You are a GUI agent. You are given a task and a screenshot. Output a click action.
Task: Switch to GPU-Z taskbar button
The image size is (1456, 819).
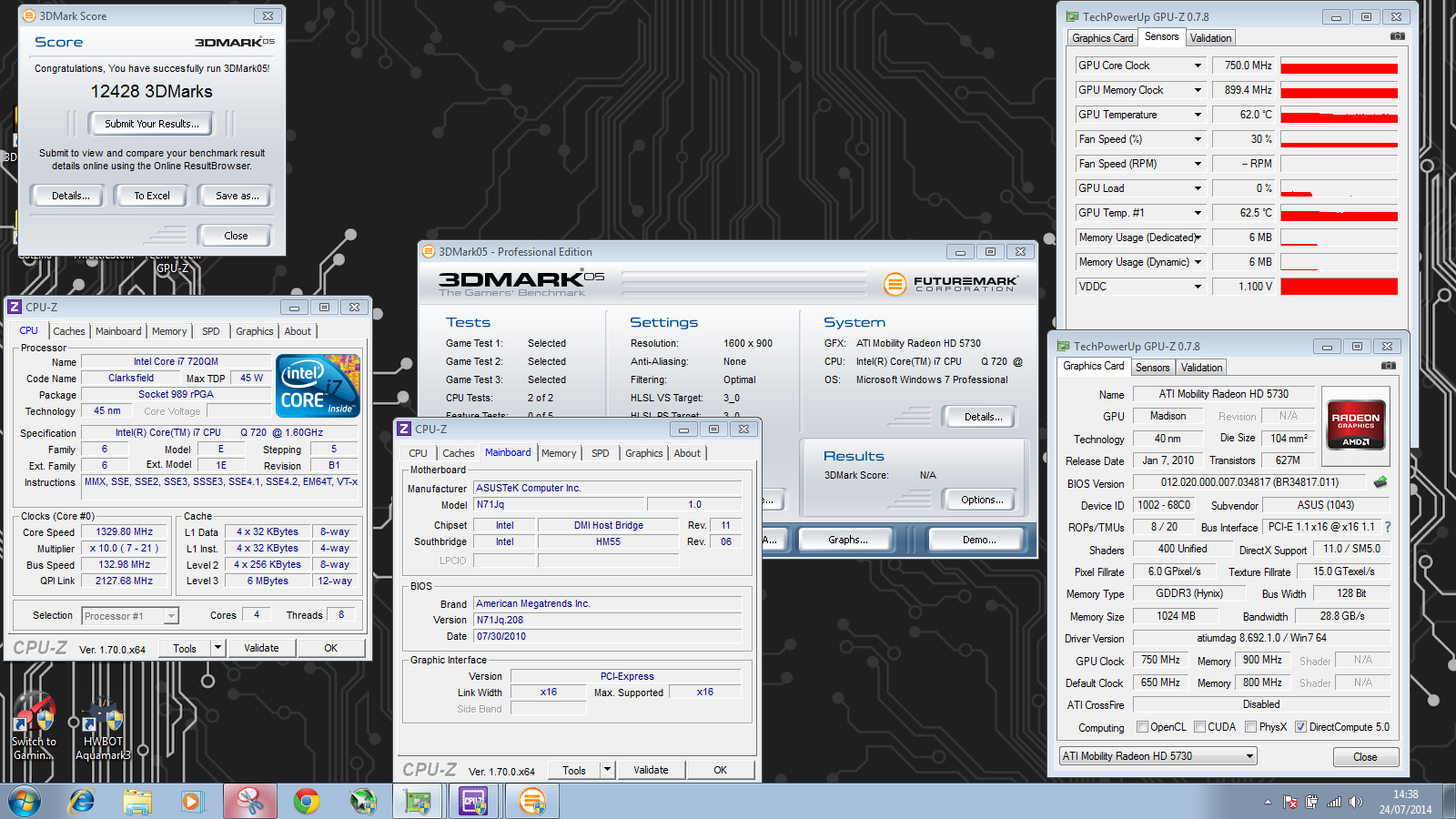[418, 802]
